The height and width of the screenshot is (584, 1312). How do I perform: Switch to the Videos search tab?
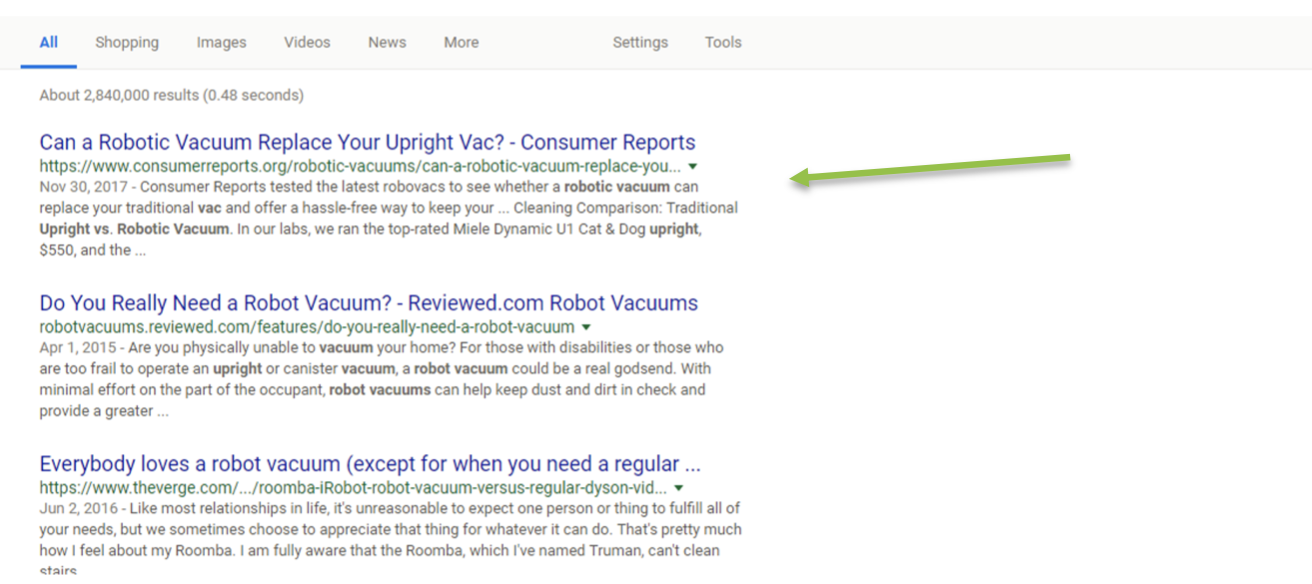coord(306,42)
